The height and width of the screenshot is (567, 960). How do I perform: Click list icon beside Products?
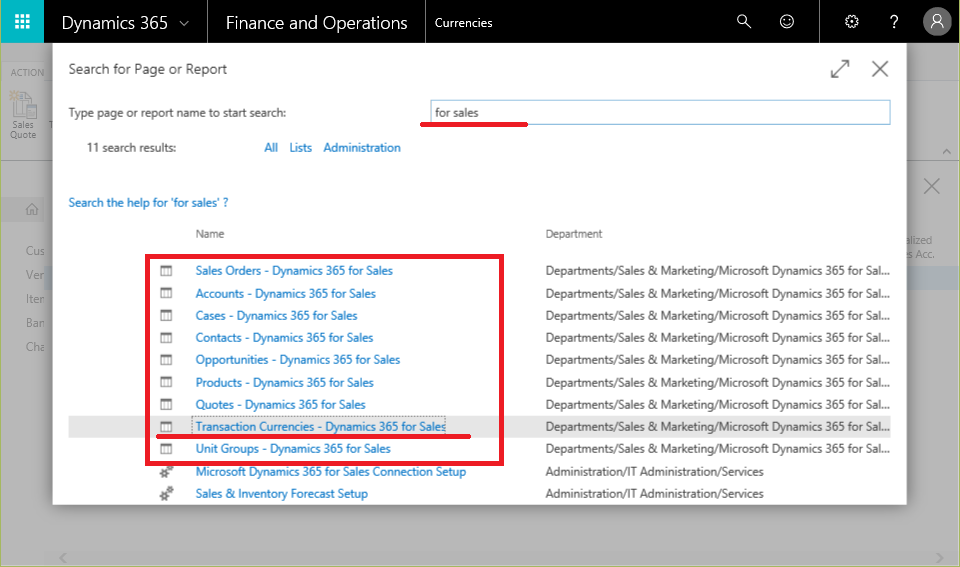tap(166, 382)
